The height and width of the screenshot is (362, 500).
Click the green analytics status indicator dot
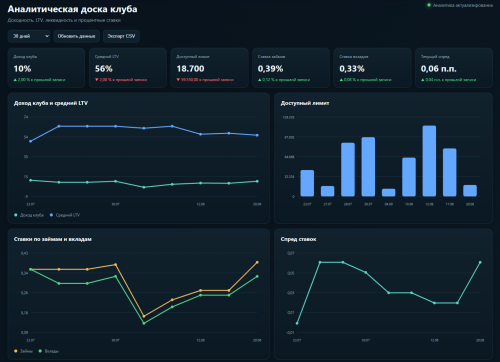pos(429,5)
